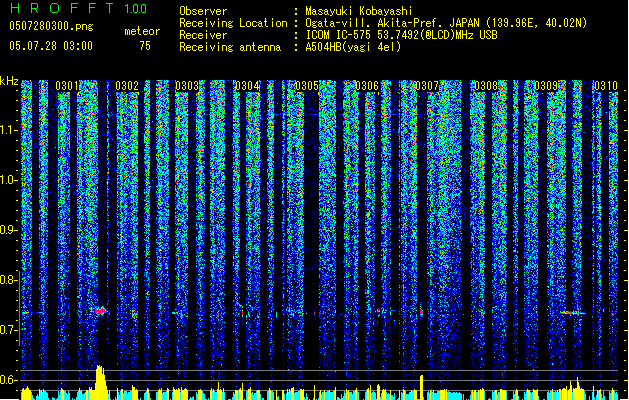This screenshot has height=400, width=629.
Task: Click the 0304 time marker
Action: coord(247,86)
